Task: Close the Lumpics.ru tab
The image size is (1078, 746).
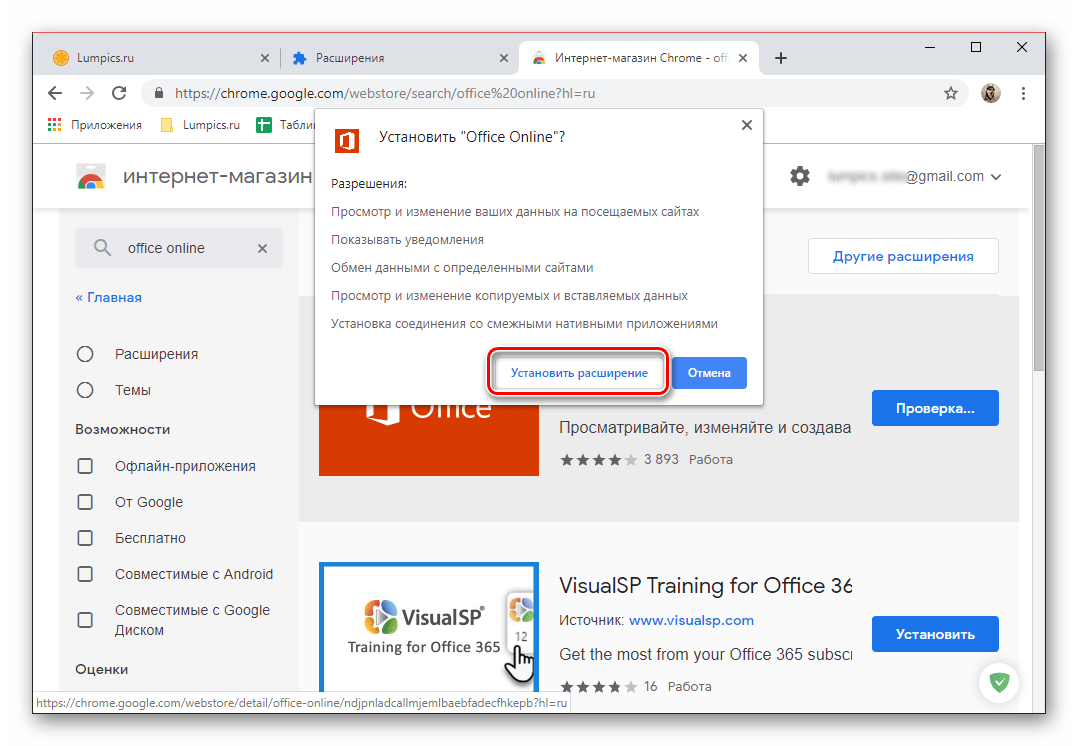Action: pyautogui.click(x=265, y=58)
